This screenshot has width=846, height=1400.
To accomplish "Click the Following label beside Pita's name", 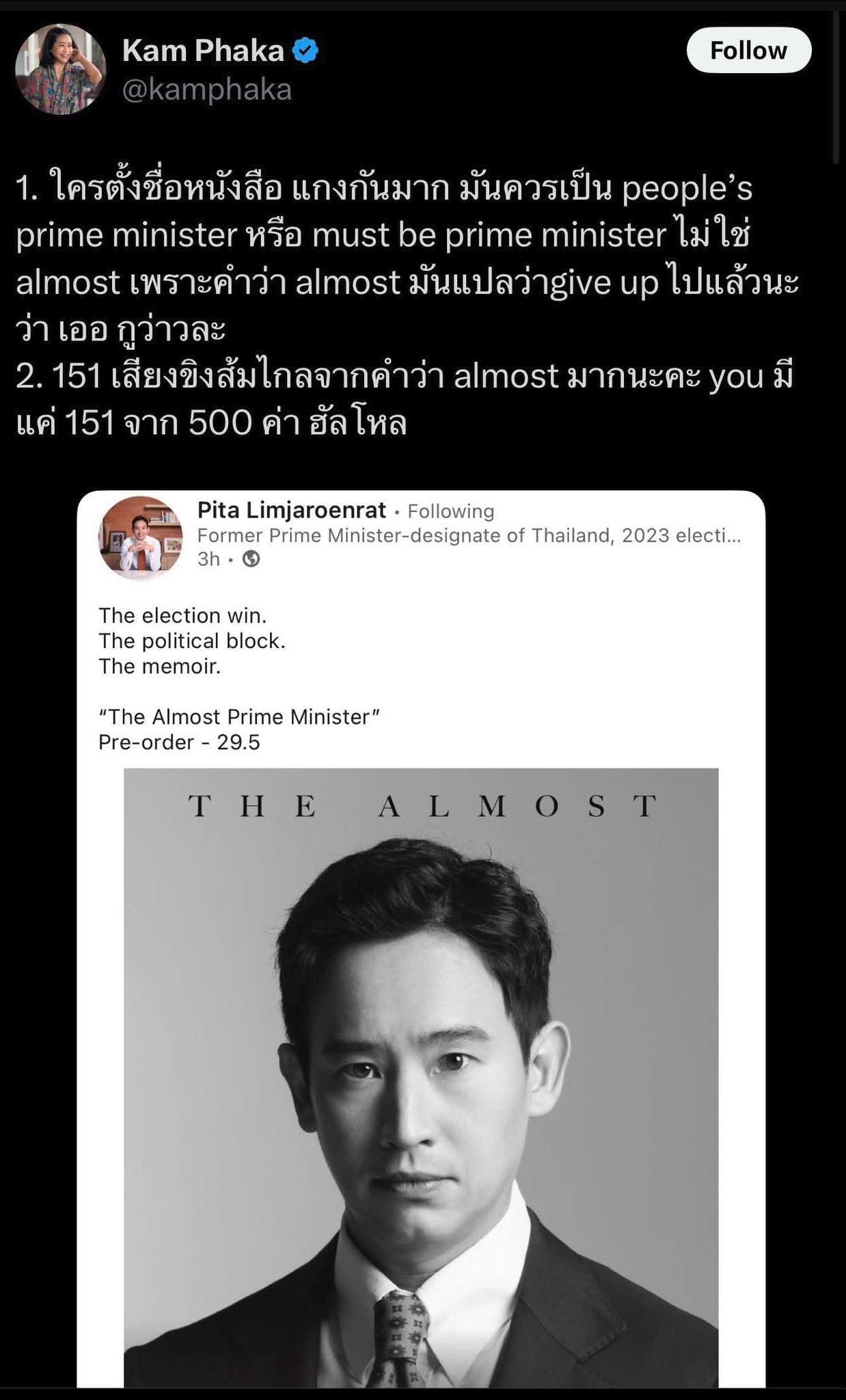I will coord(451,511).
